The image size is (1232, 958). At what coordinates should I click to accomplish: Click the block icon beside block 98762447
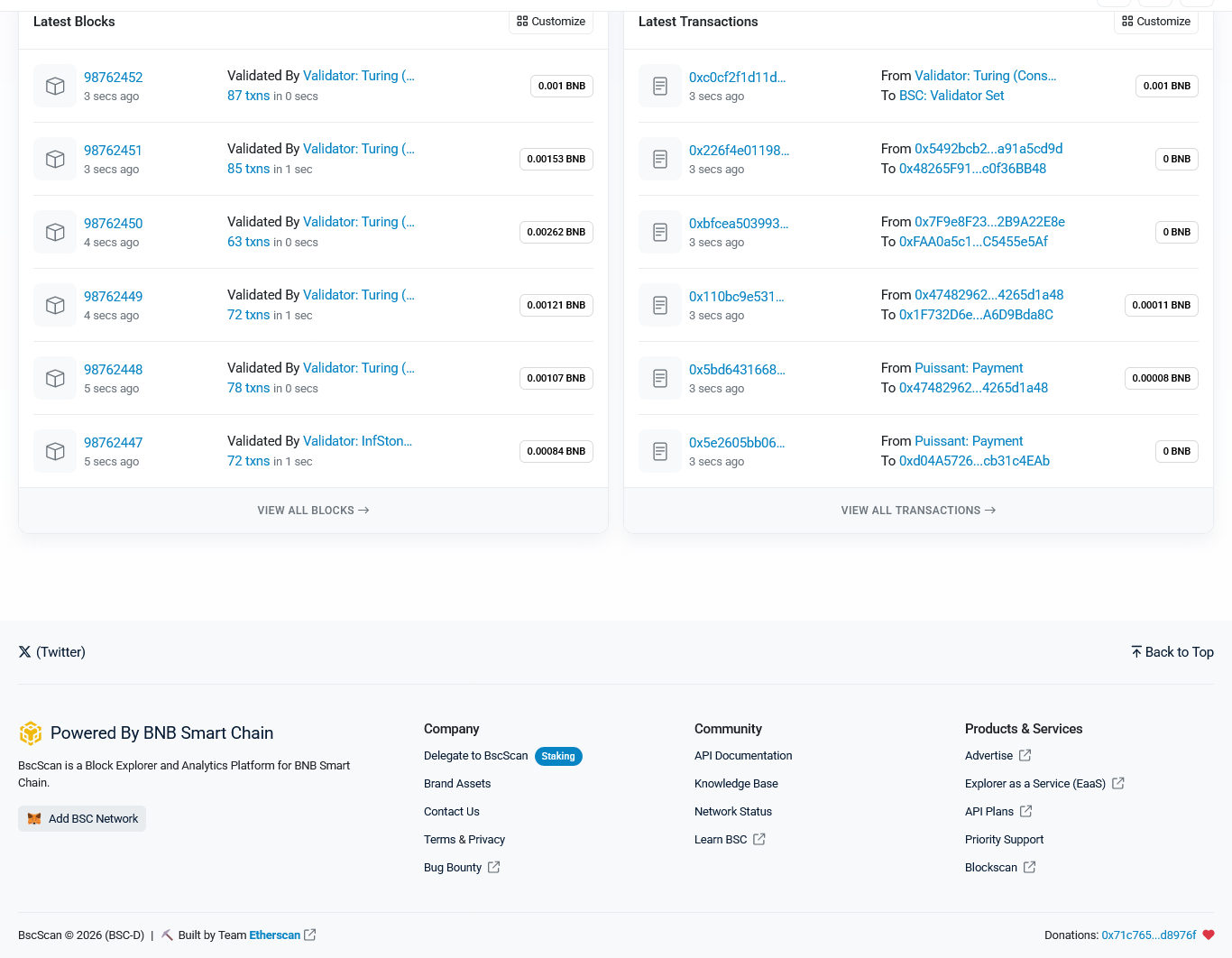[x=55, y=451]
